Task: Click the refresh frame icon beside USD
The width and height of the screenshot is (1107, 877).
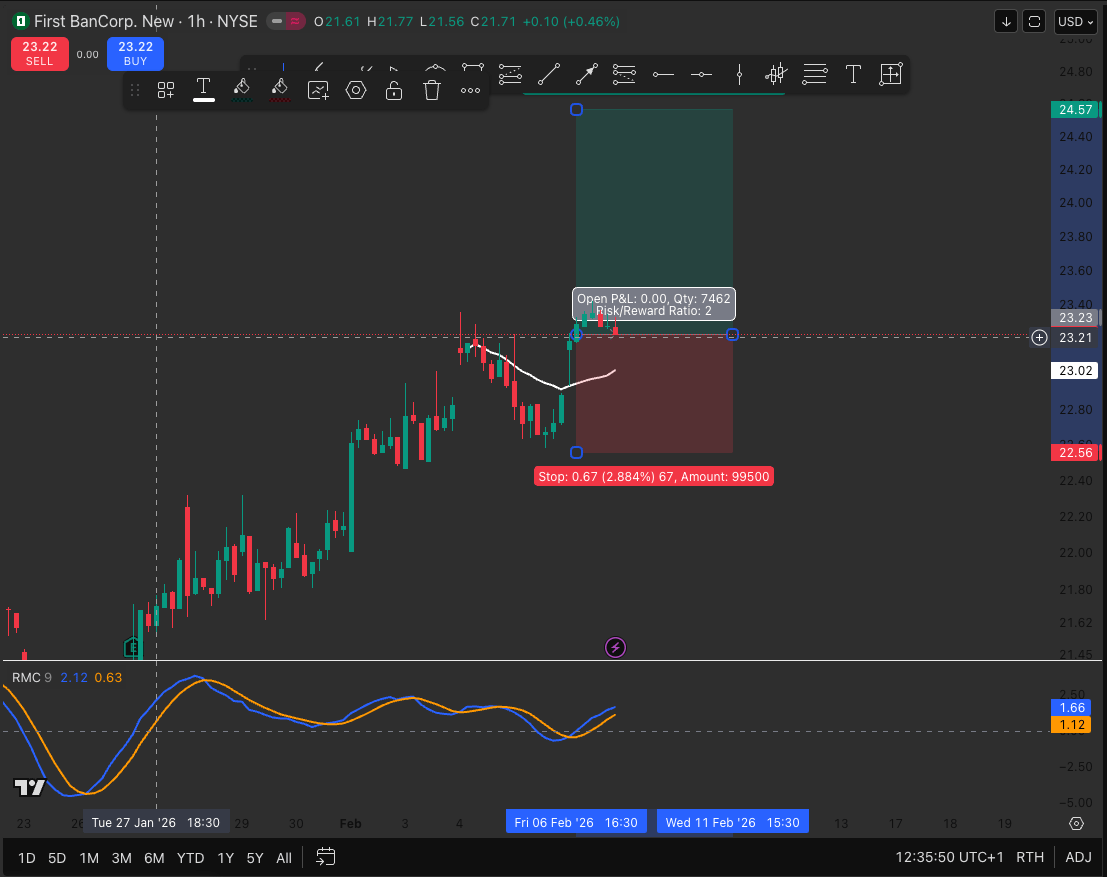Action: (x=1034, y=22)
